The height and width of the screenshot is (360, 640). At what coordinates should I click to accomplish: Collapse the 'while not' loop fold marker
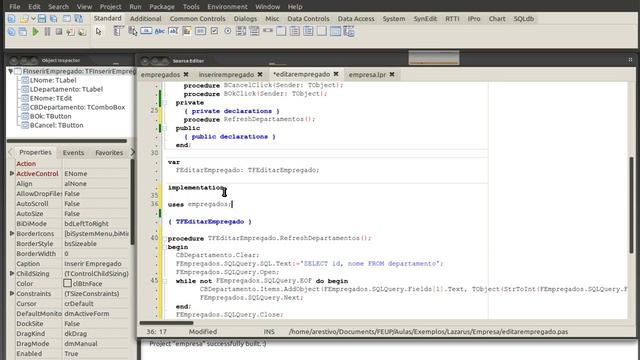tap(165, 281)
